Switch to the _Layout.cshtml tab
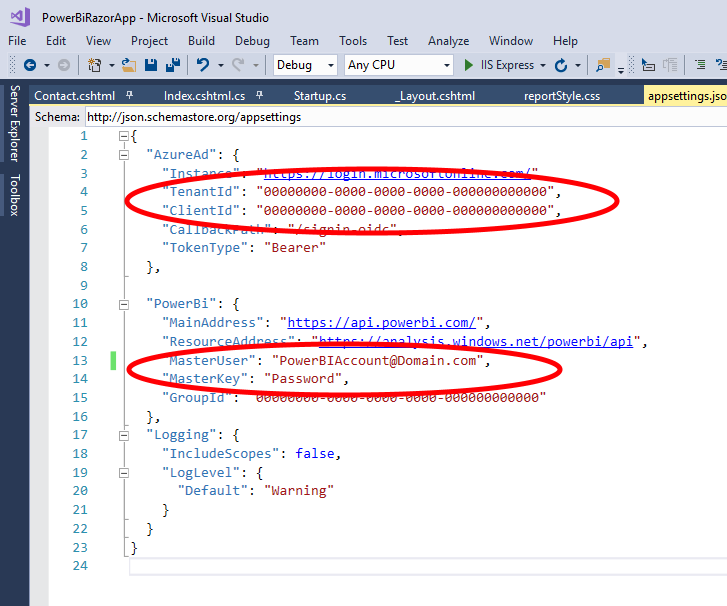Viewport: 727px width, 606px height. (435, 96)
